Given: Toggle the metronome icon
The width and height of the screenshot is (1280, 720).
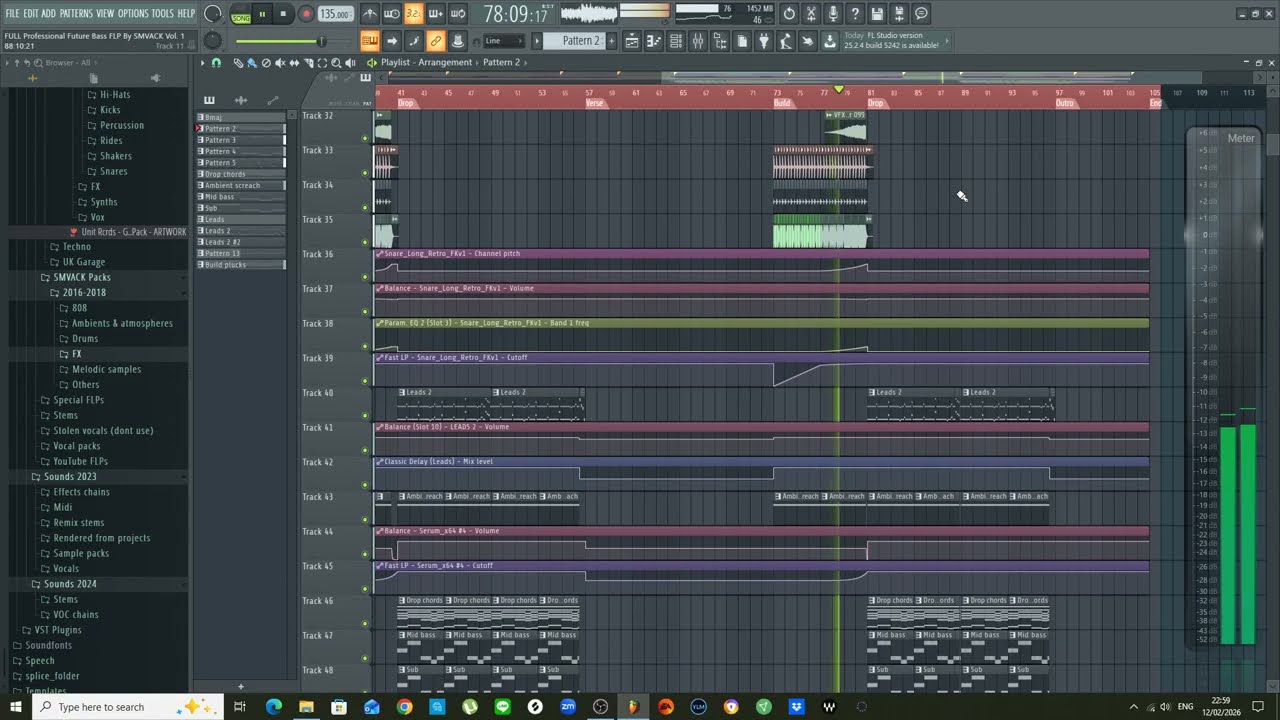Looking at the screenshot, I should pos(369,14).
